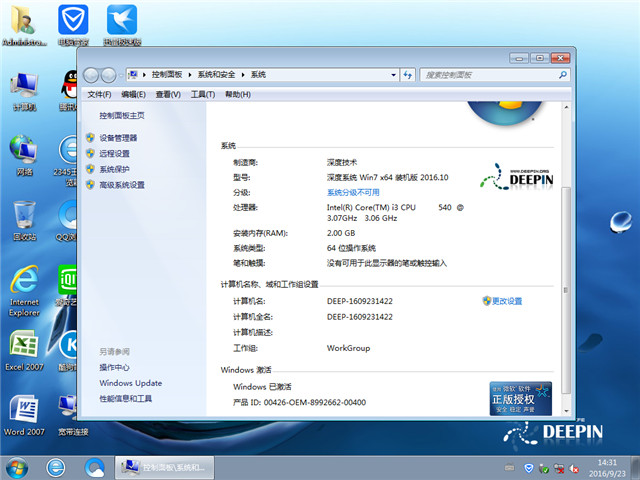Open the blue shield security manager desktop icon

point(73,24)
